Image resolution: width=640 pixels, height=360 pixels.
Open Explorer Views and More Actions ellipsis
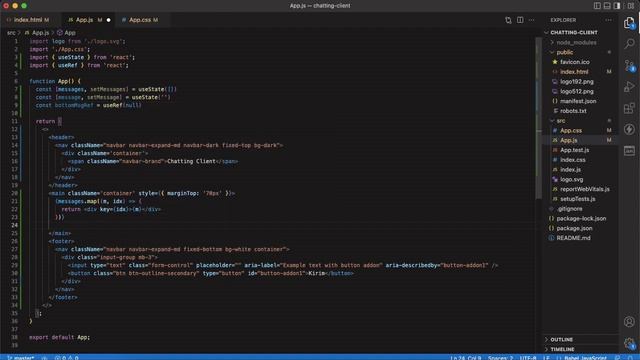coord(609,20)
